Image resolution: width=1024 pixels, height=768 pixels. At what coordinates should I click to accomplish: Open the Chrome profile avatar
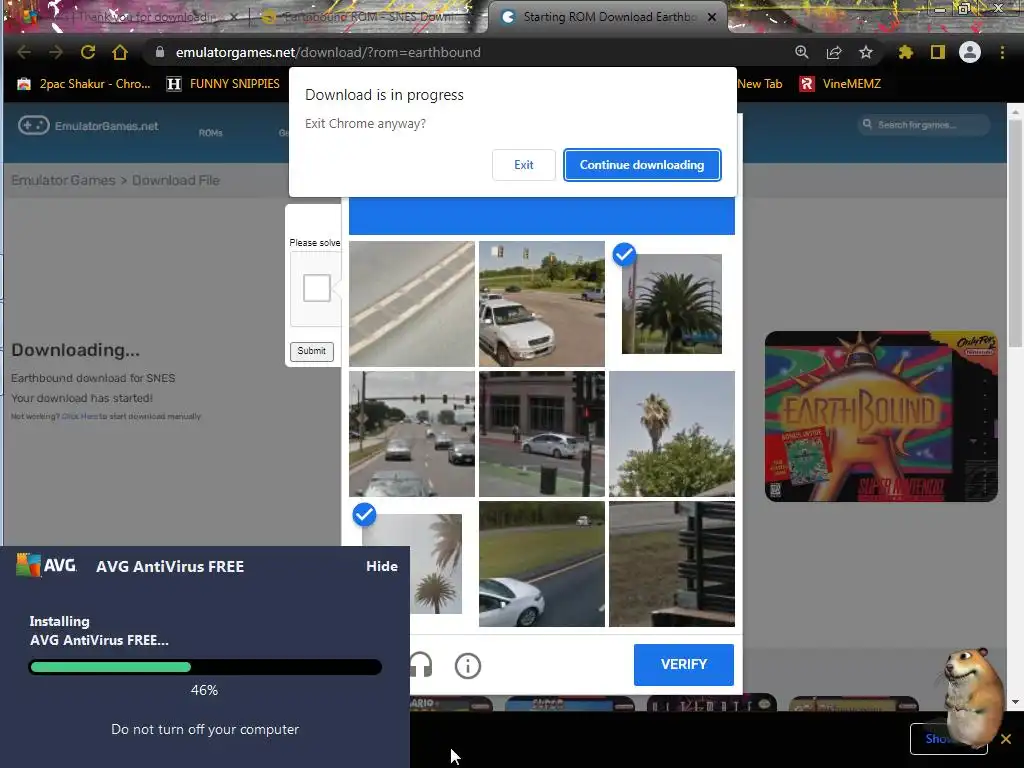click(970, 52)
